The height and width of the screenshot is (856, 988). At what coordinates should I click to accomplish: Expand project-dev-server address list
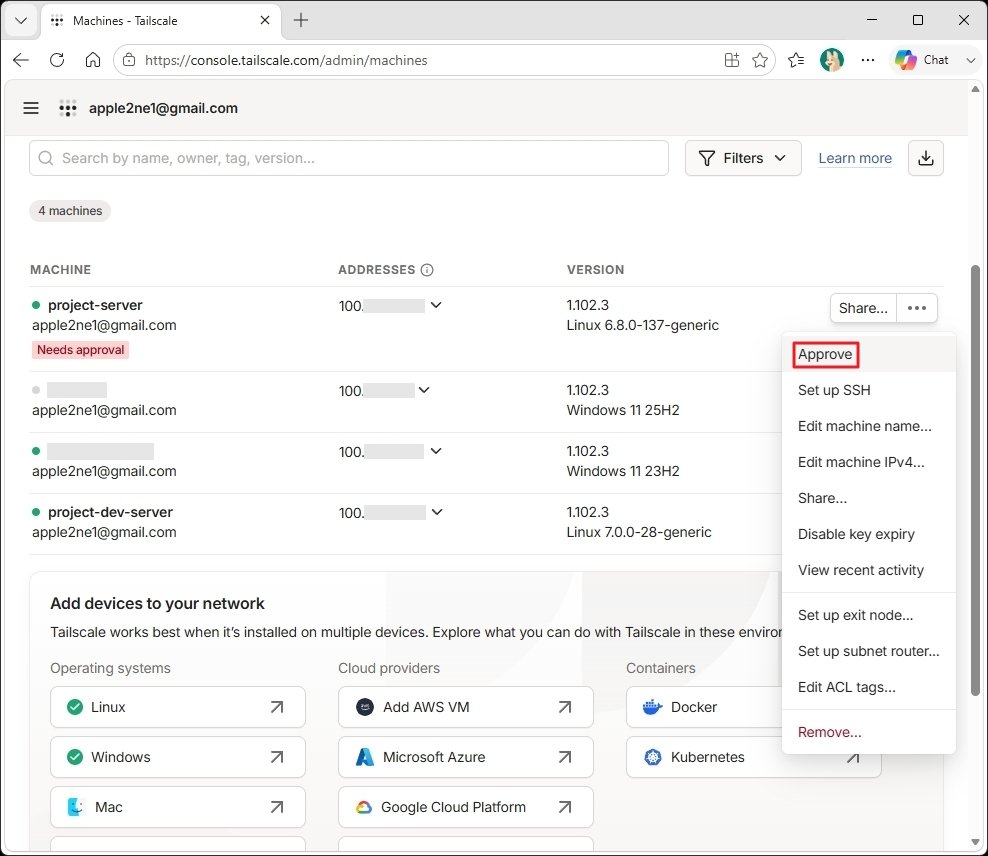point(437,512)
